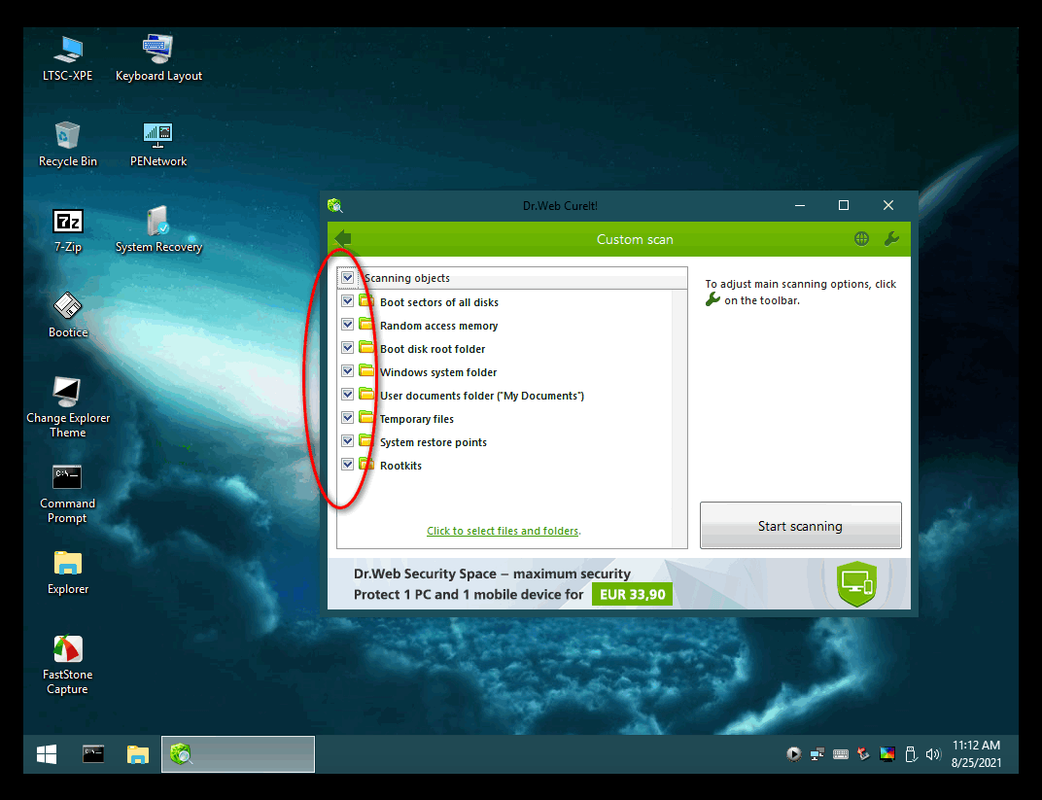Open the network tray icon

click(x=817, y=754)
